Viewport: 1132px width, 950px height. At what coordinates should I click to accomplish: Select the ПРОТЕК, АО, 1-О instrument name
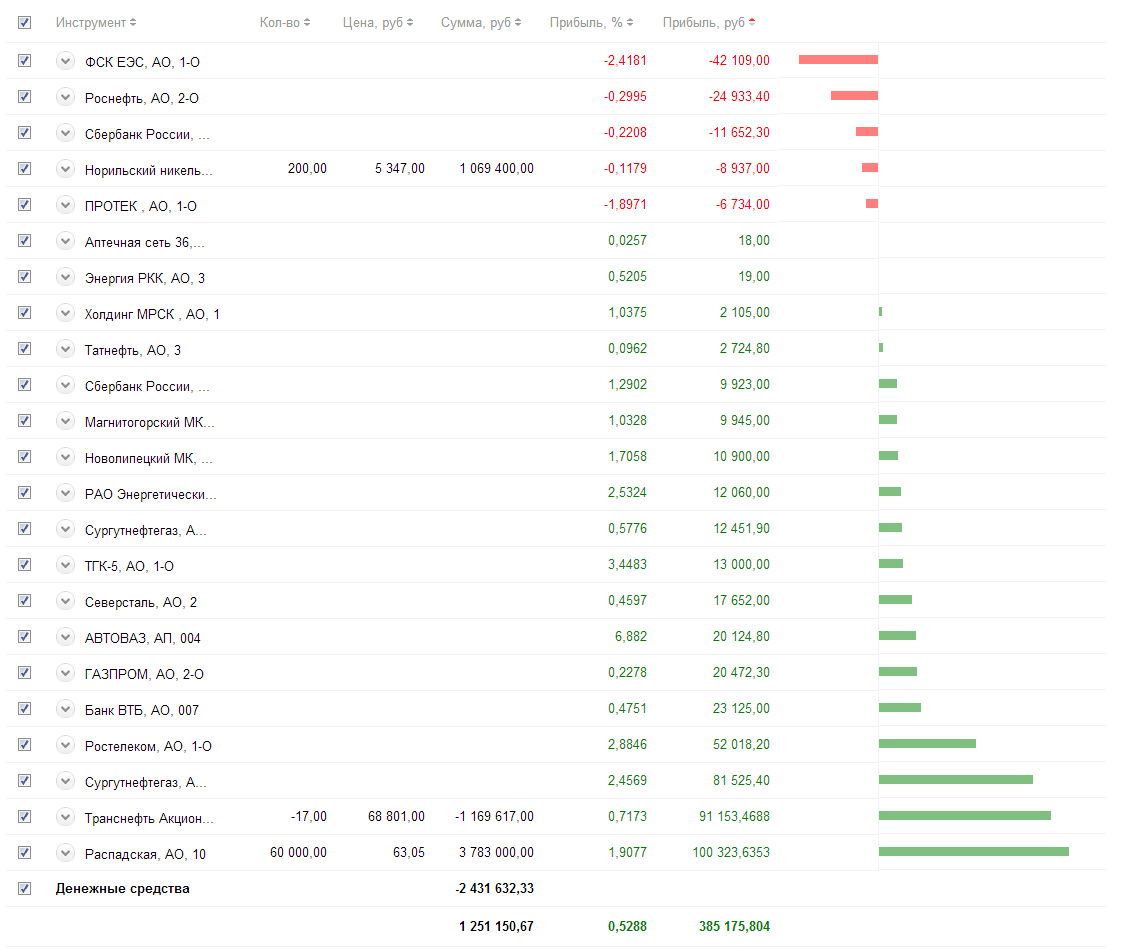point(141,206)
